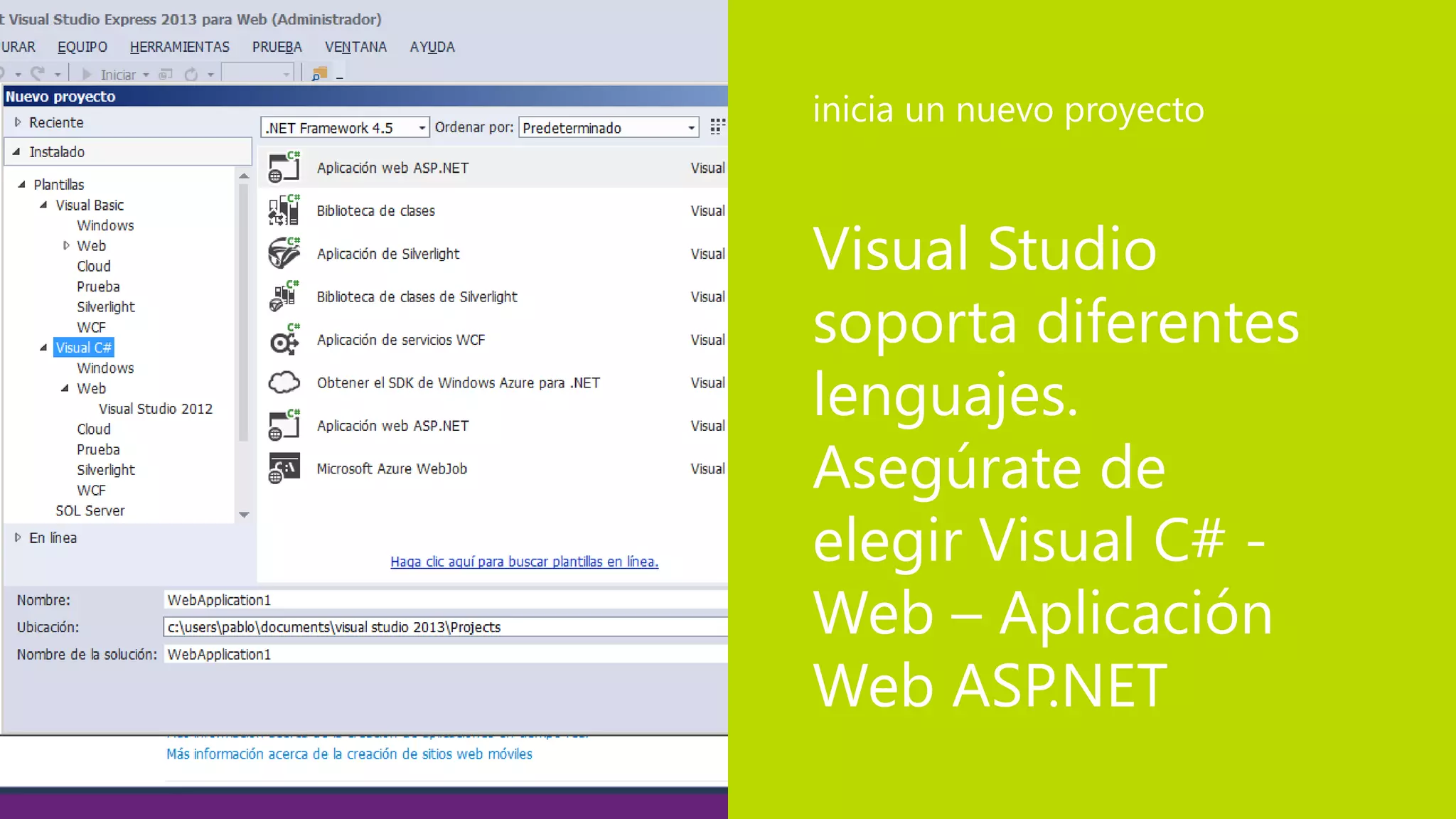1456x819 pixels.
Task: Select the Aplicación de Silverlight template icon
Action: click(284, 253)
